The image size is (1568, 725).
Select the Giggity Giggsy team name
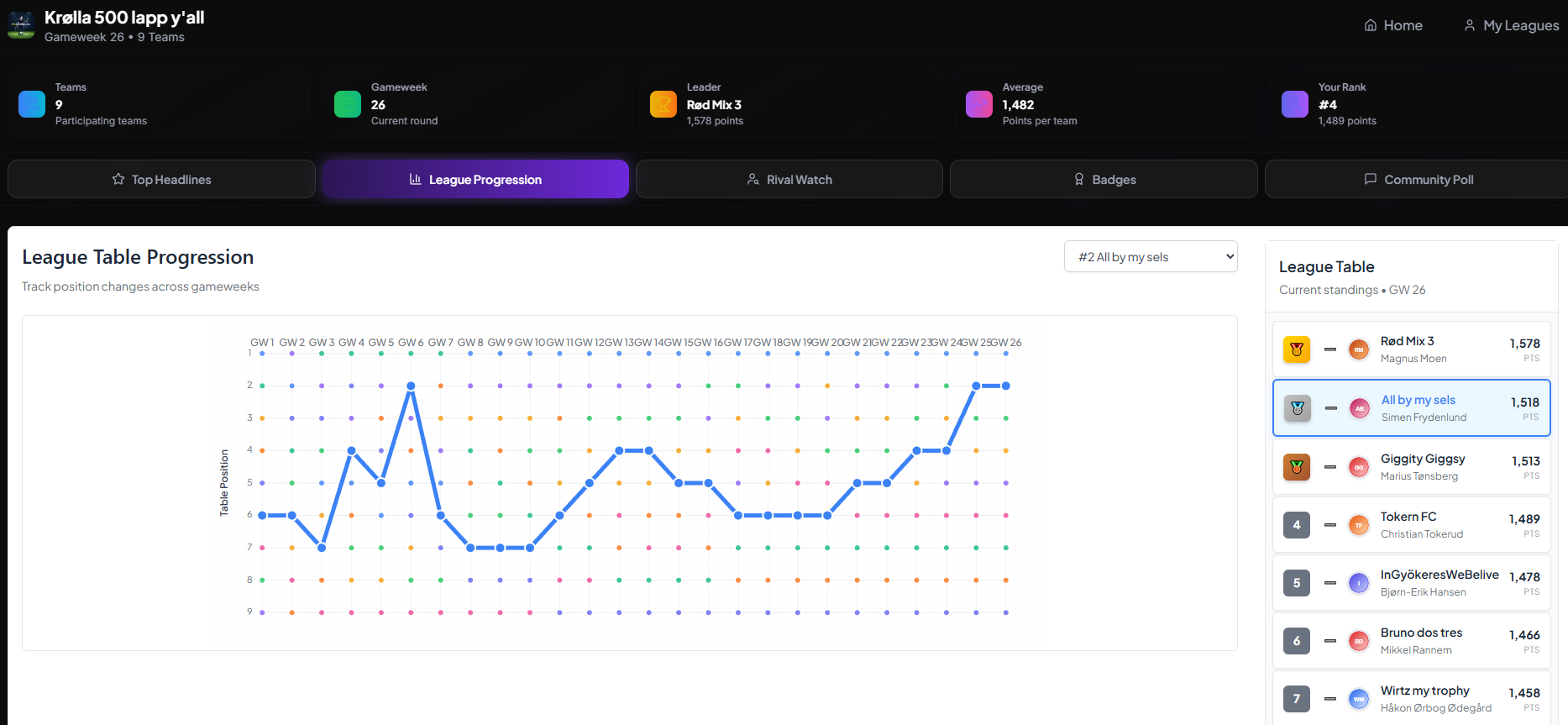tap(1423, 459)
